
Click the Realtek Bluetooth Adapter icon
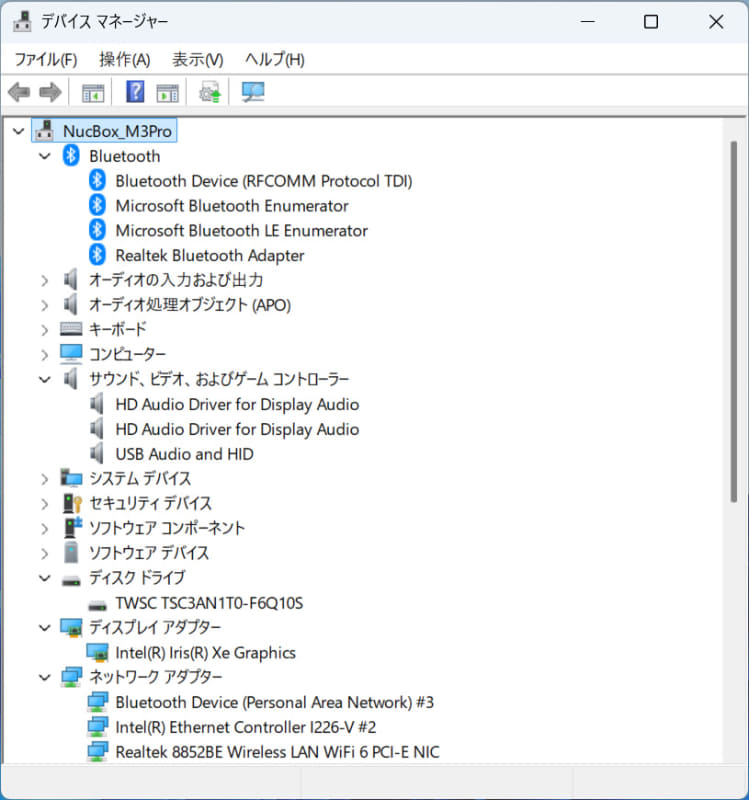(x=97, y=255)
